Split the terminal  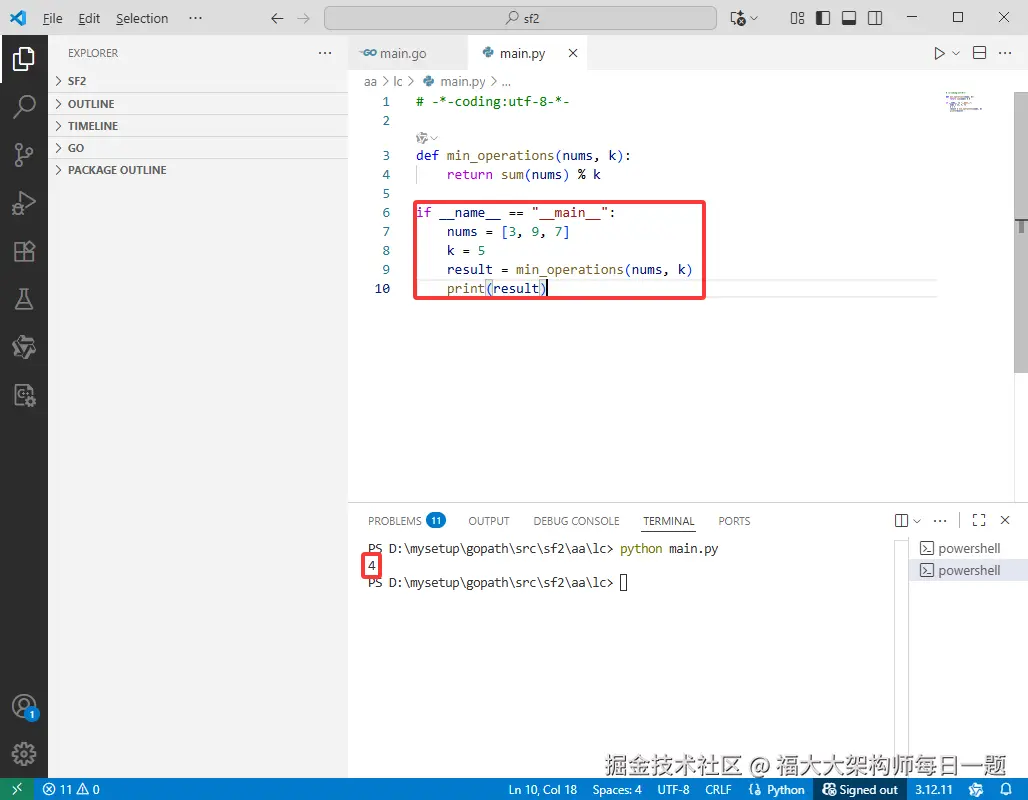[901, 520]
